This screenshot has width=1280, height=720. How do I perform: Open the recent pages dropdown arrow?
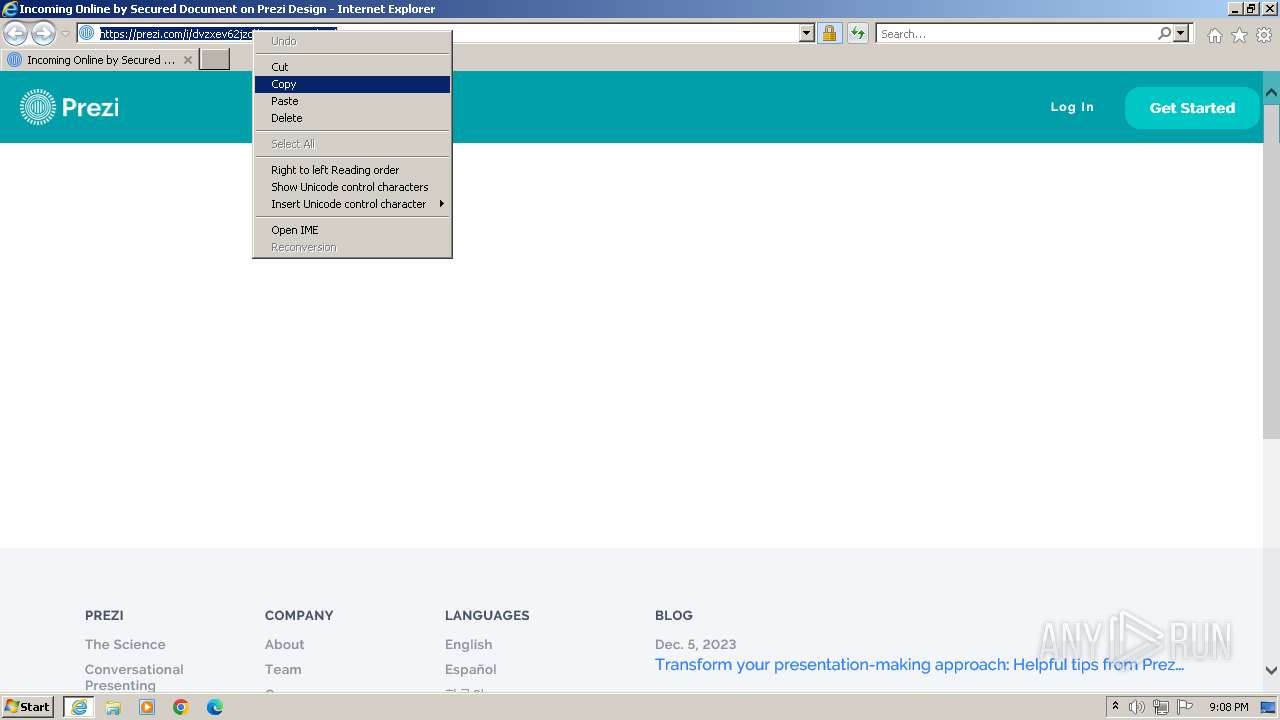click(x=65, y=34)
